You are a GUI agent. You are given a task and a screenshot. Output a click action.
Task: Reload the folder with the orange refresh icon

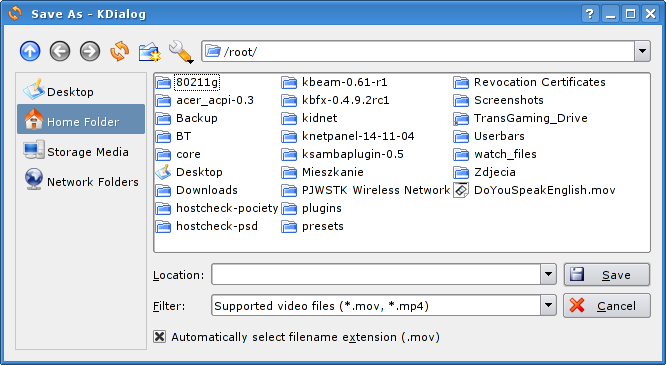[x=120, y=51]
